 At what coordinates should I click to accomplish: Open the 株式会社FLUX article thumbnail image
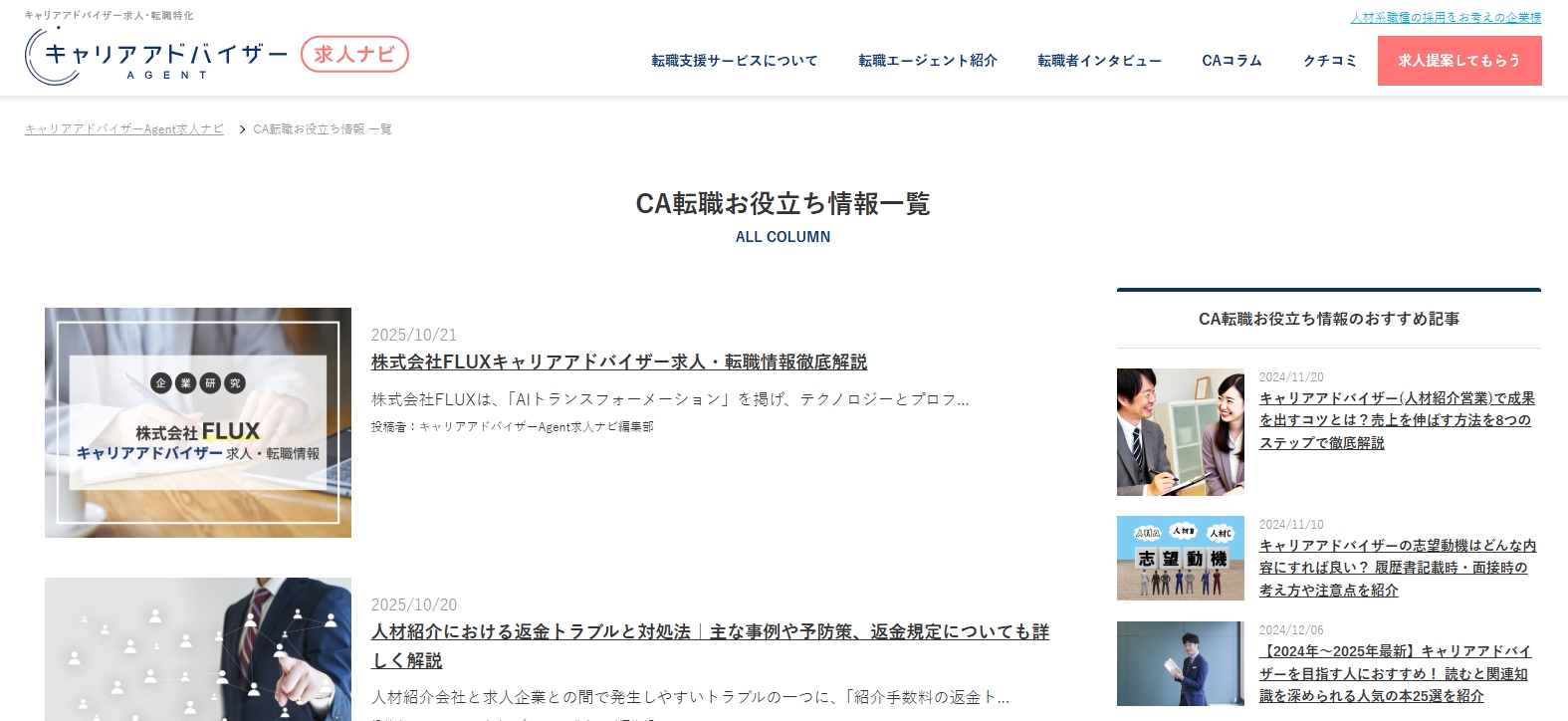click(198, 422)
